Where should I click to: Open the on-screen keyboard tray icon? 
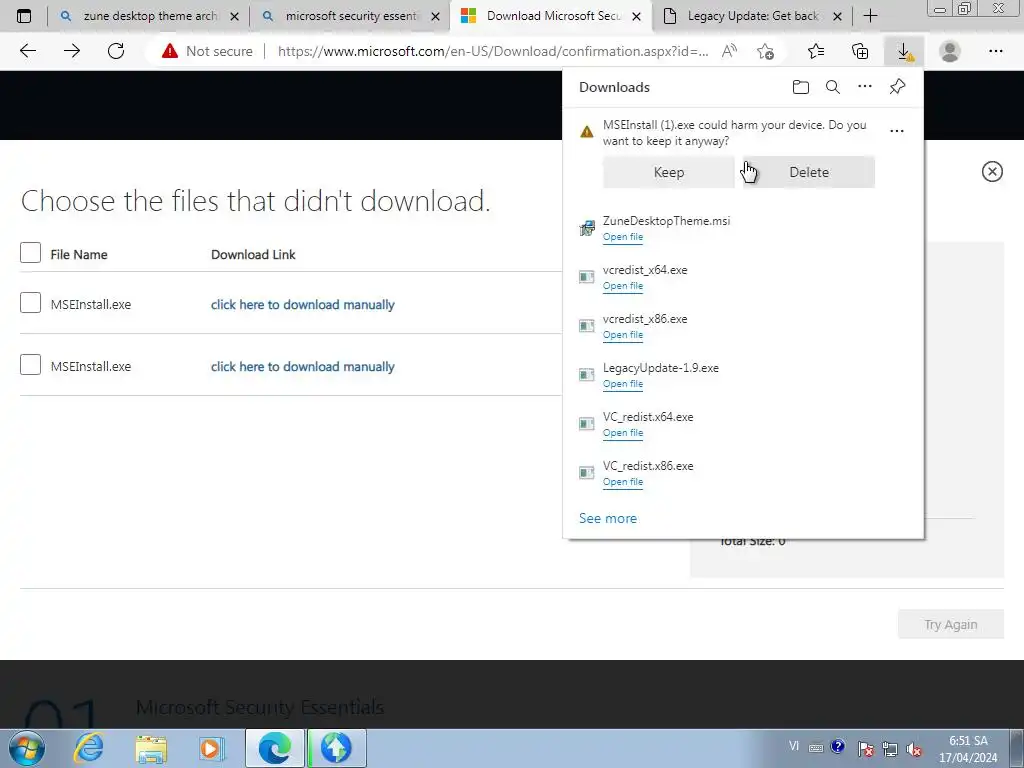(816, 748)
